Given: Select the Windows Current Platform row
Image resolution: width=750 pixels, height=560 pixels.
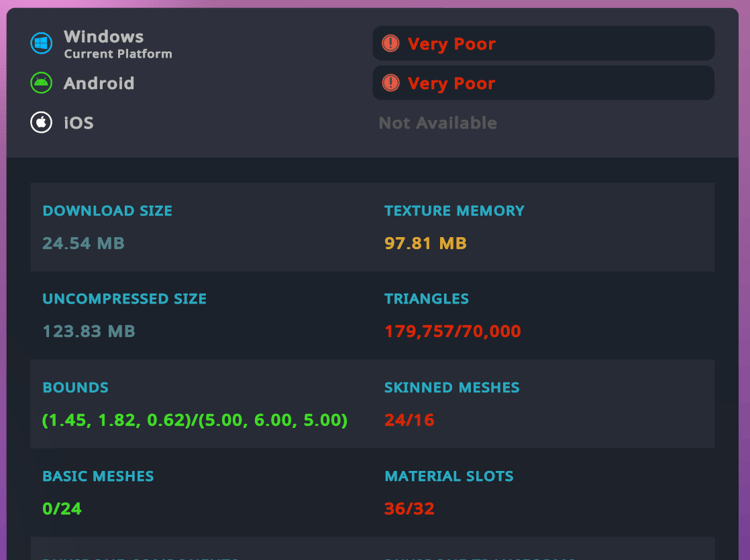Looking at the screenshot, I should pos(101,44).
